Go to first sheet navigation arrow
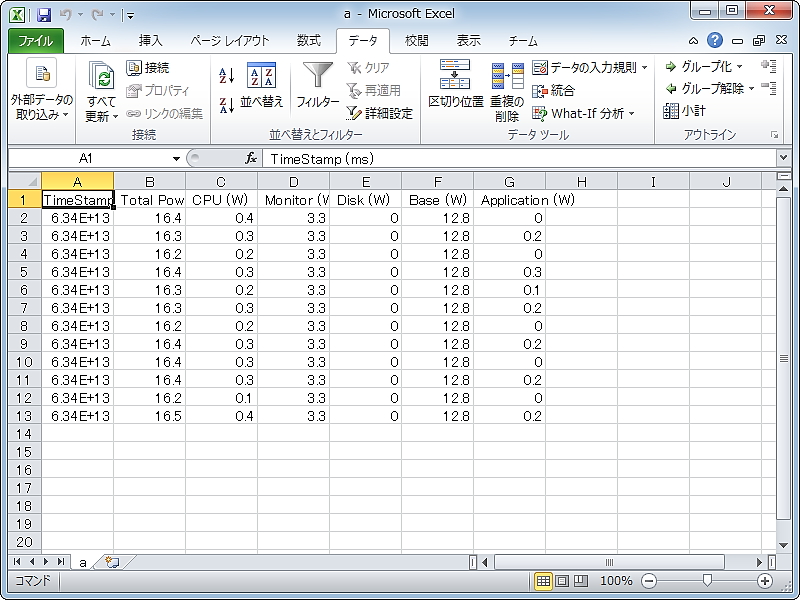The width and height of the screenshot is (800, 600). [17, 562]
